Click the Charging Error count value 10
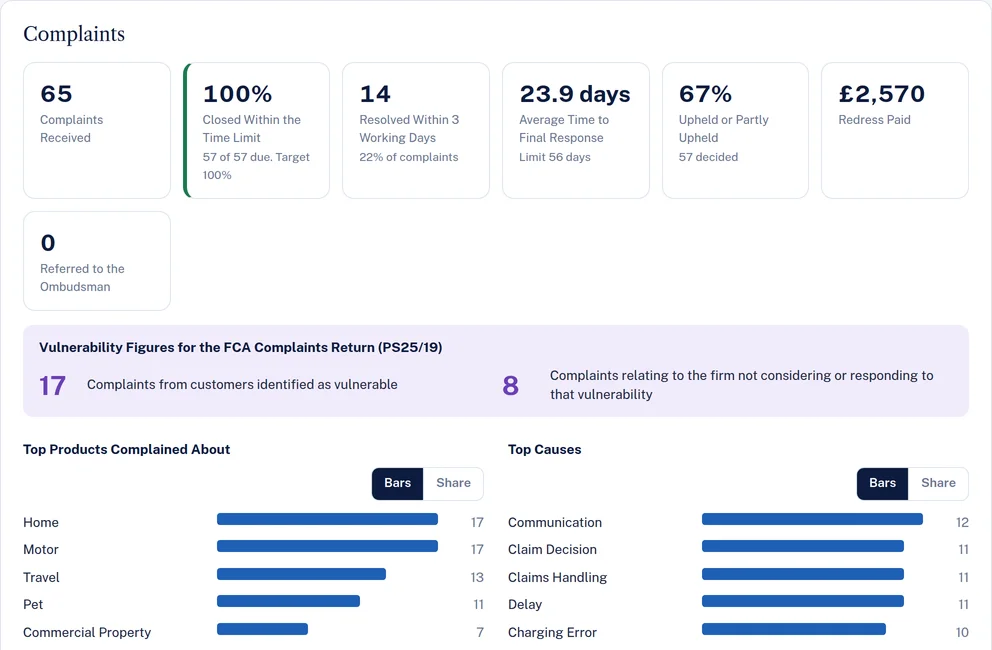Screen dimensions: 992x650 coord(962,633)
